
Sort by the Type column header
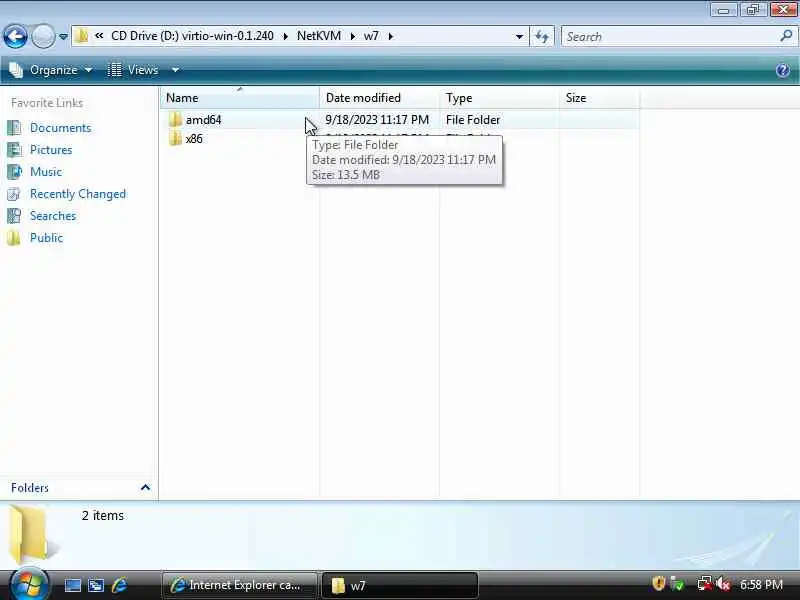[x=499, y=97]
